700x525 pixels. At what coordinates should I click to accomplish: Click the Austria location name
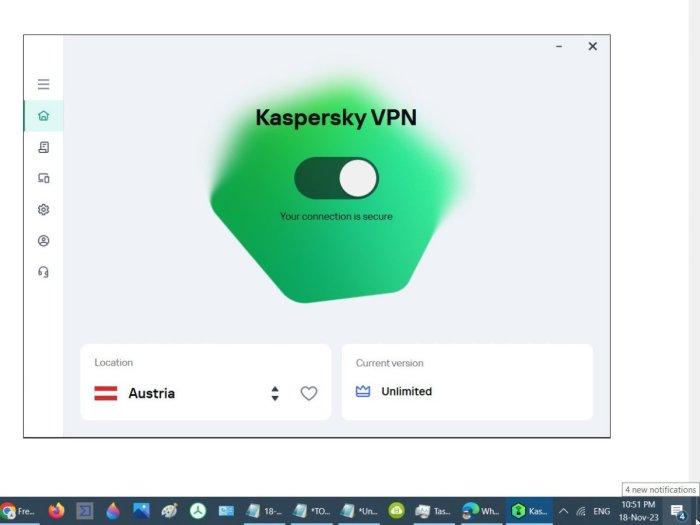[152, 393]
